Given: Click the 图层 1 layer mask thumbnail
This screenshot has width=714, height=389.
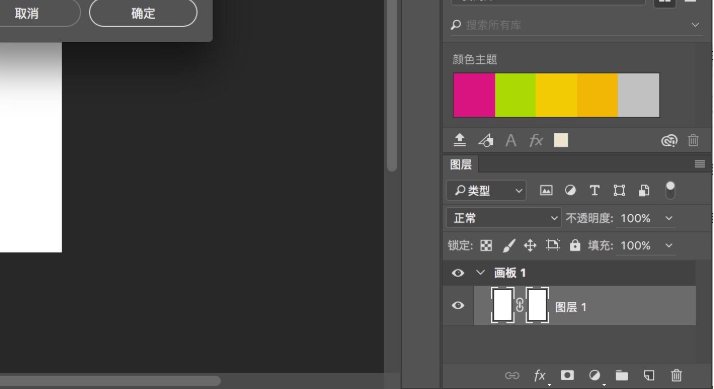Looking at the screenshot, I should [x=537, y=305].
